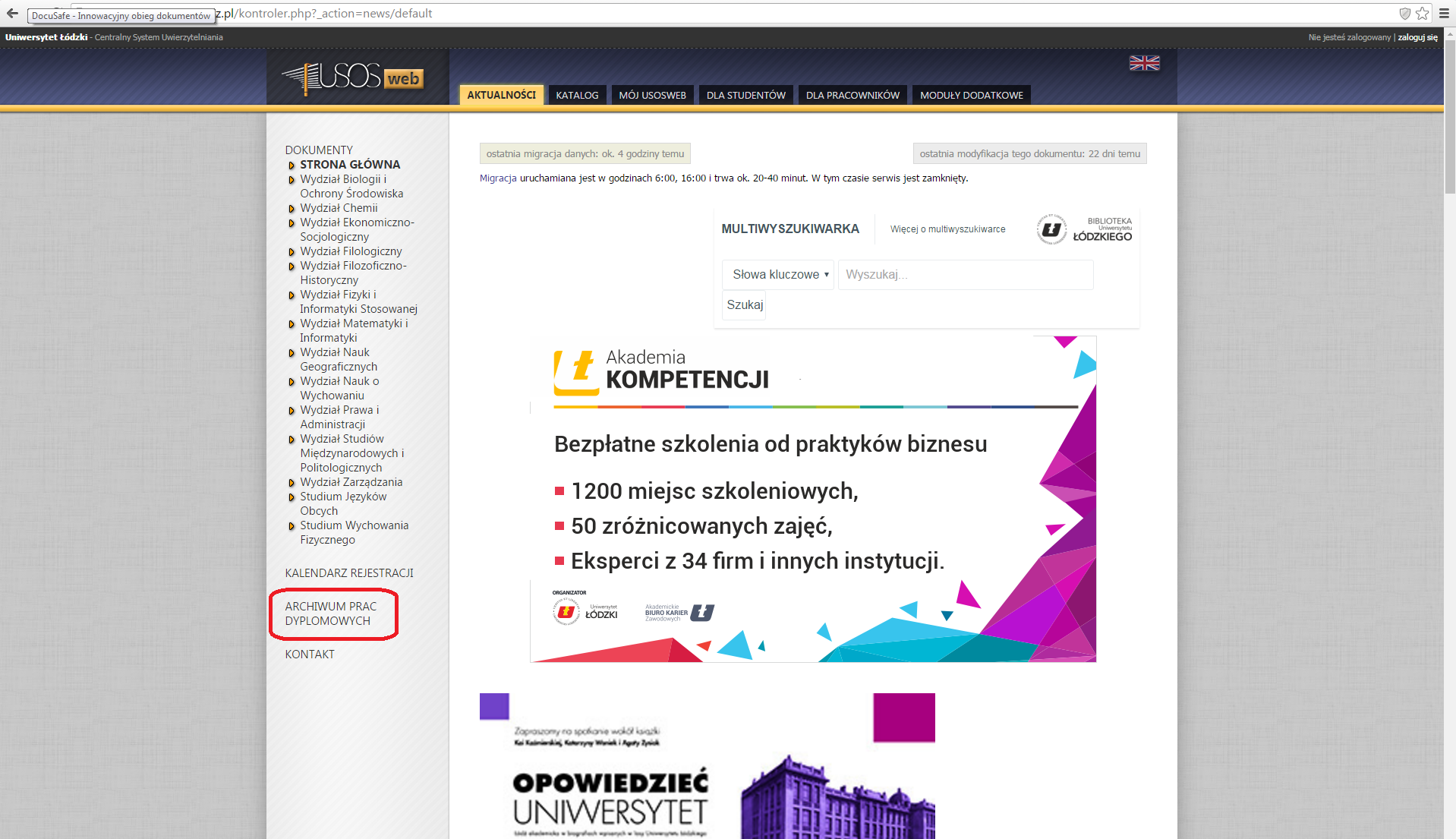Open the Mój USOSweb tab

click(x=652, y=95)
